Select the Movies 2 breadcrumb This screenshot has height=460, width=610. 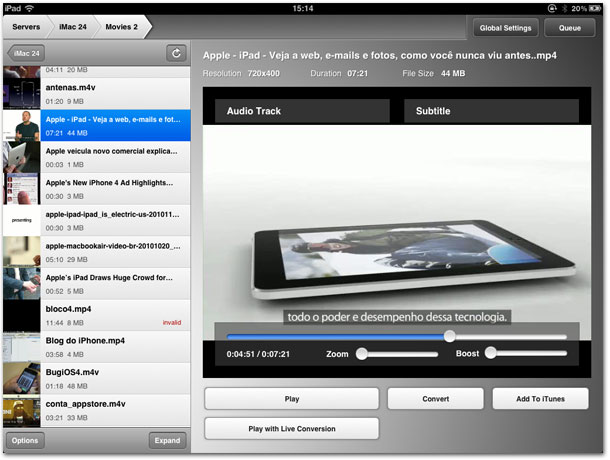[x=121, y=27]
